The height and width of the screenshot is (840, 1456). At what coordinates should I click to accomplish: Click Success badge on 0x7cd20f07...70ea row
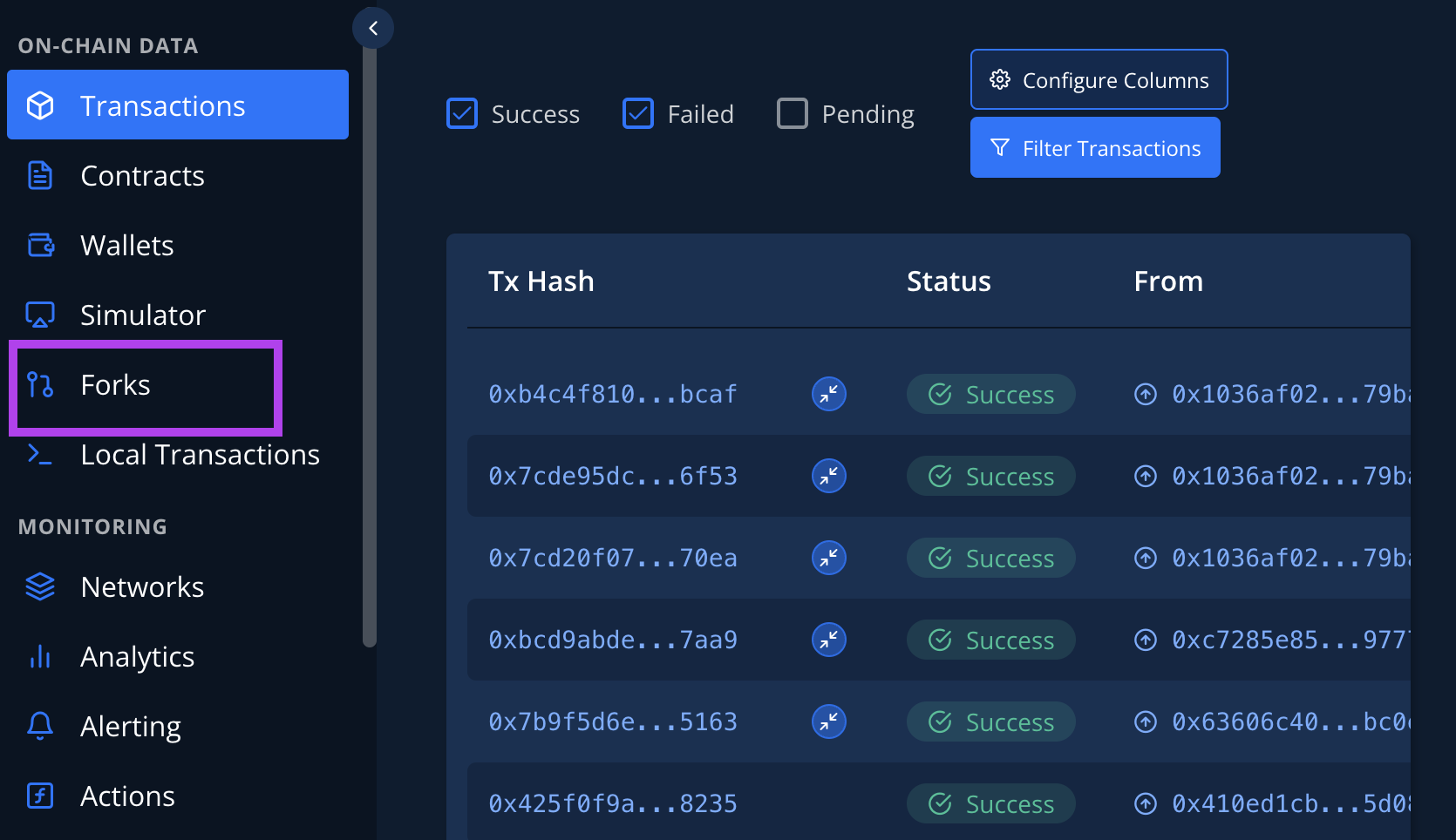[x=990, y=558]
